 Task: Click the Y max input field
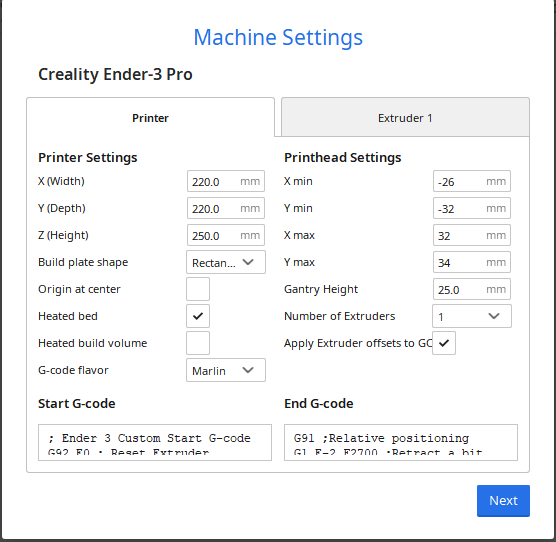pyautogui.click(x=472, y=262)
